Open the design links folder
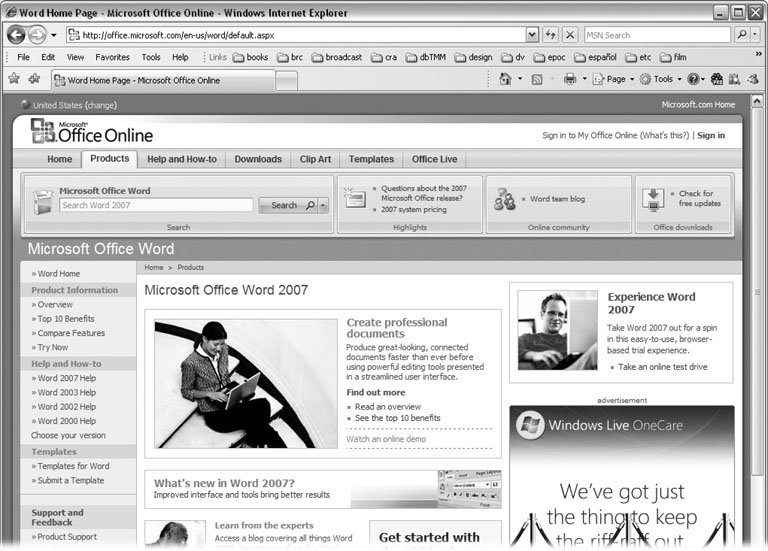Image resolution: width=768 pixels, height=551 pixels. point(473,57)
